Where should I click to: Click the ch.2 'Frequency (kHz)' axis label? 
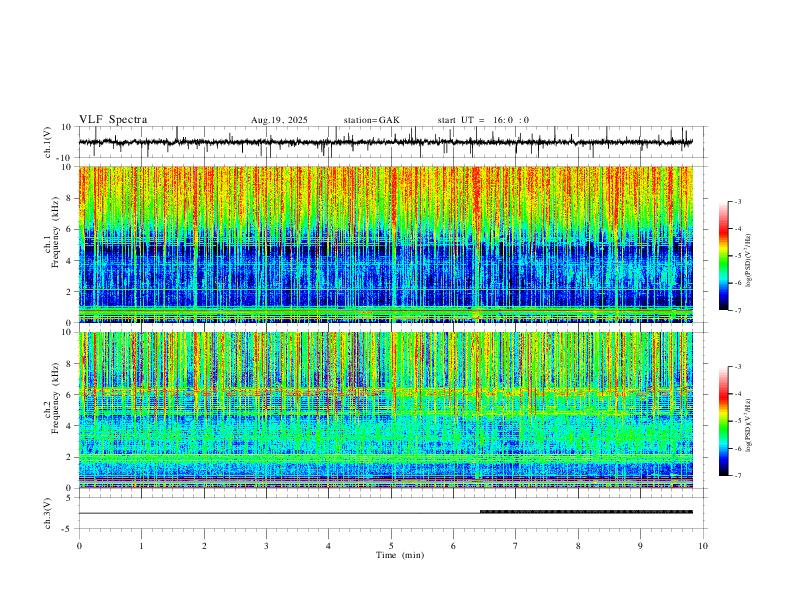point(56,398)
